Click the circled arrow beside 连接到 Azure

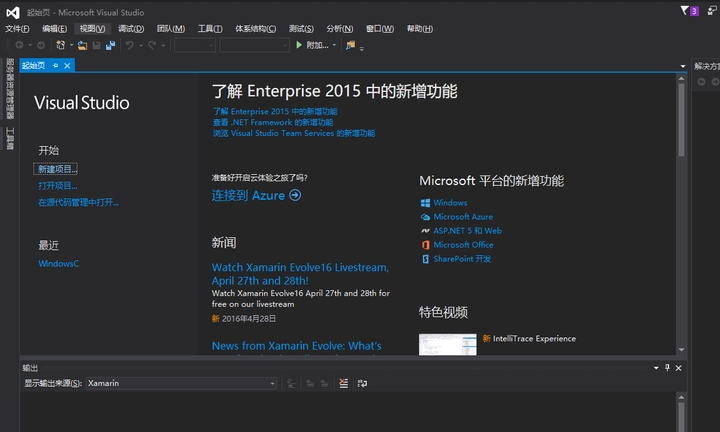pos(295,195)
